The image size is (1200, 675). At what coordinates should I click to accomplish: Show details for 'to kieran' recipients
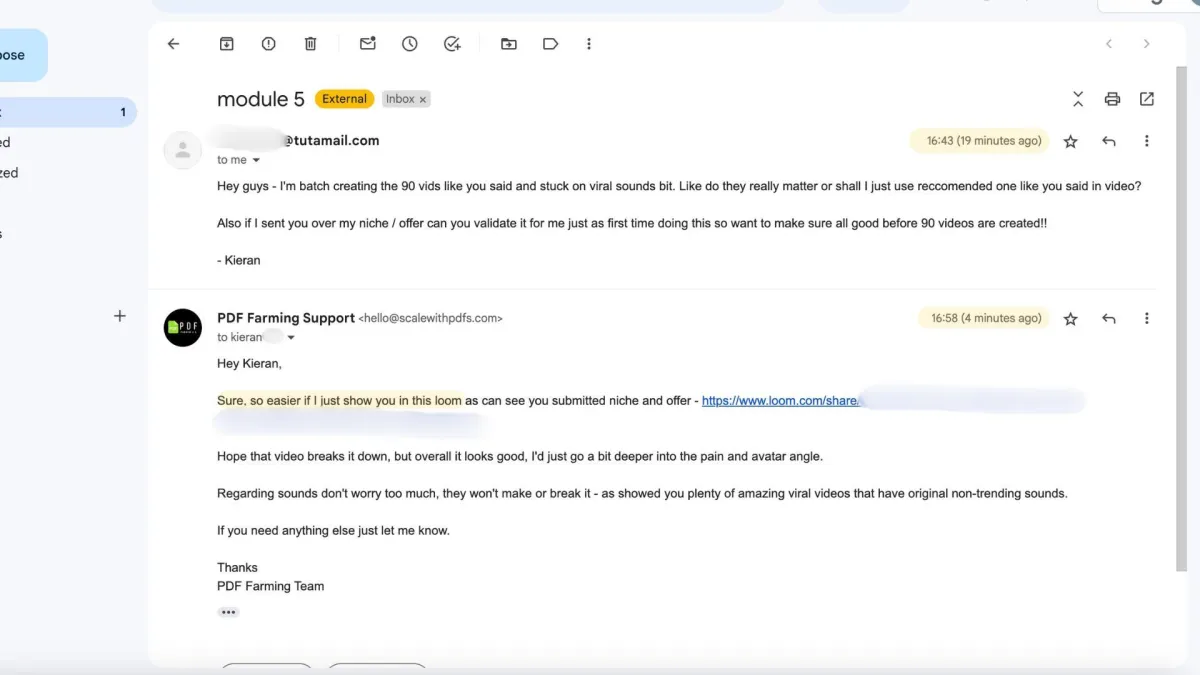(291, 338)
